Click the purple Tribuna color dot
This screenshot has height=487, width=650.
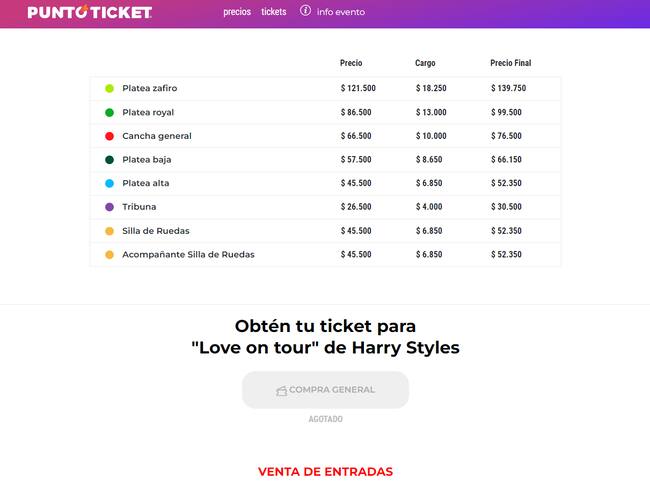pos(109,207)
